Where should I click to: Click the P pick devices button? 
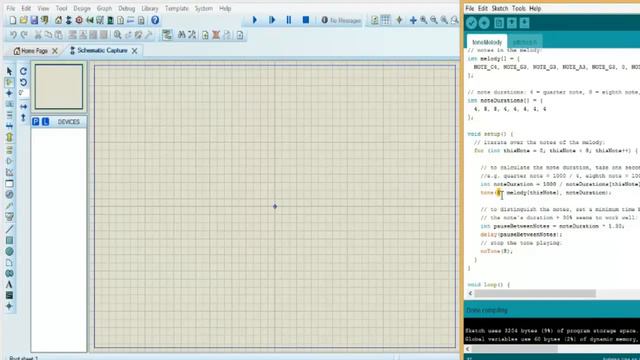[36, 122]
